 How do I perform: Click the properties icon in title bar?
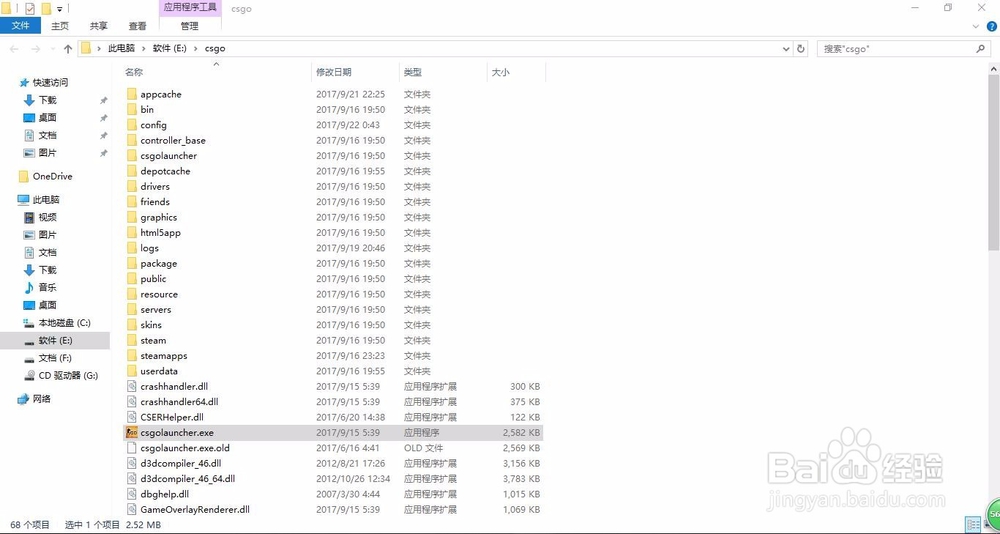(x=30, y=8)
